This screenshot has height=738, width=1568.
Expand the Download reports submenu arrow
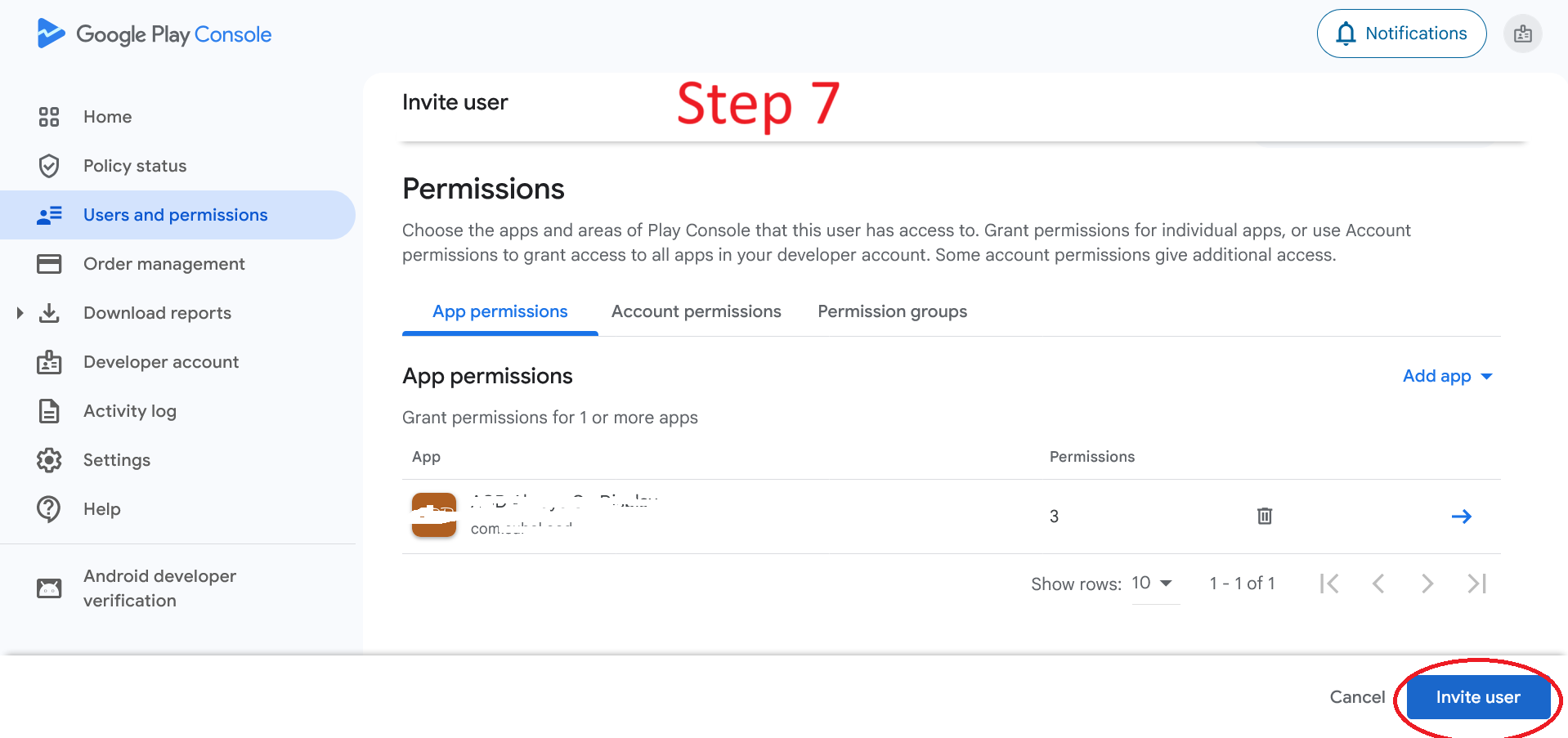tap(20, 313)
